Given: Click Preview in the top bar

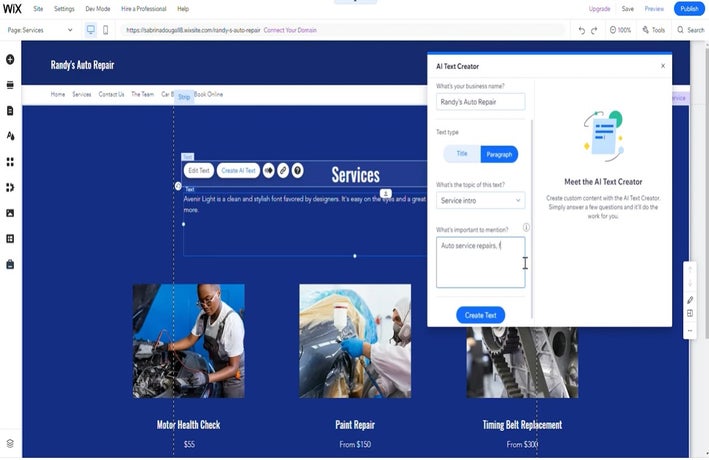Looking at the screenshot, I should [654, 9].
